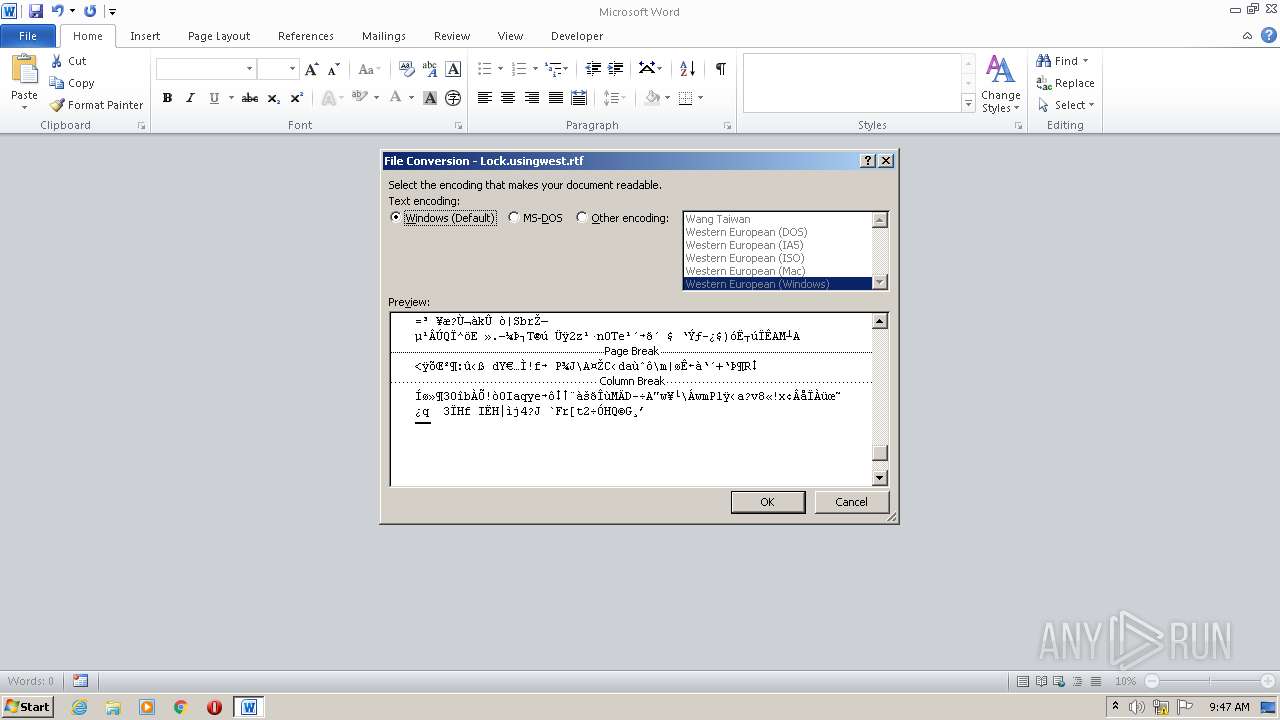The height and width of the screenshot is (720, 1280).
Task: Click Decrease Indent icon
Action: click(x=593, y=69)
